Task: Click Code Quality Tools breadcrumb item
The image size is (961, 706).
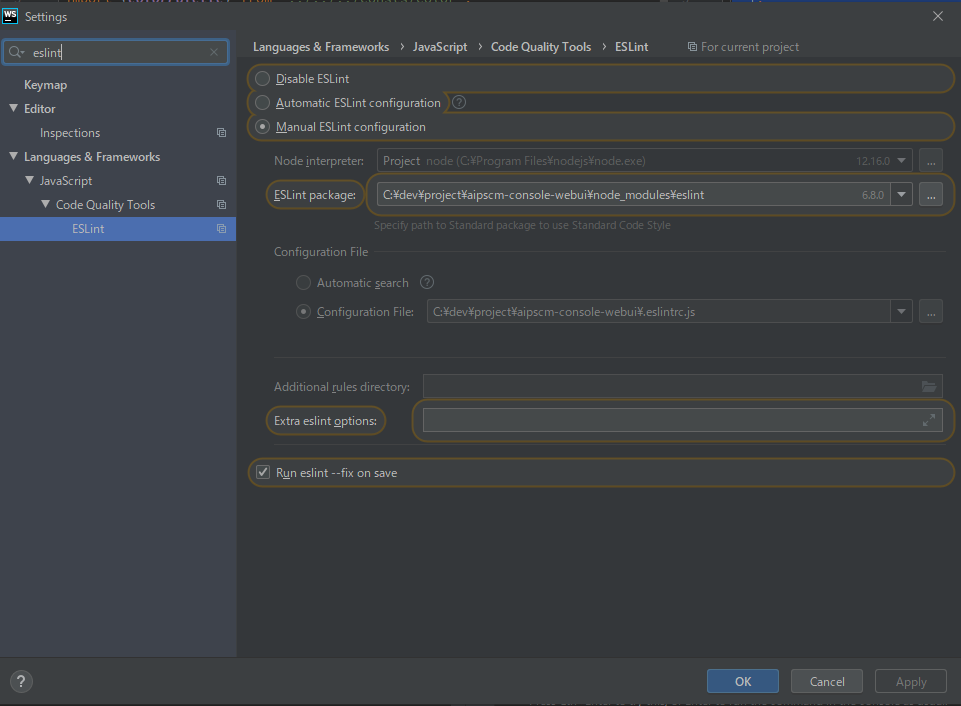Action: pyautogui.click(x=541, y=47)
